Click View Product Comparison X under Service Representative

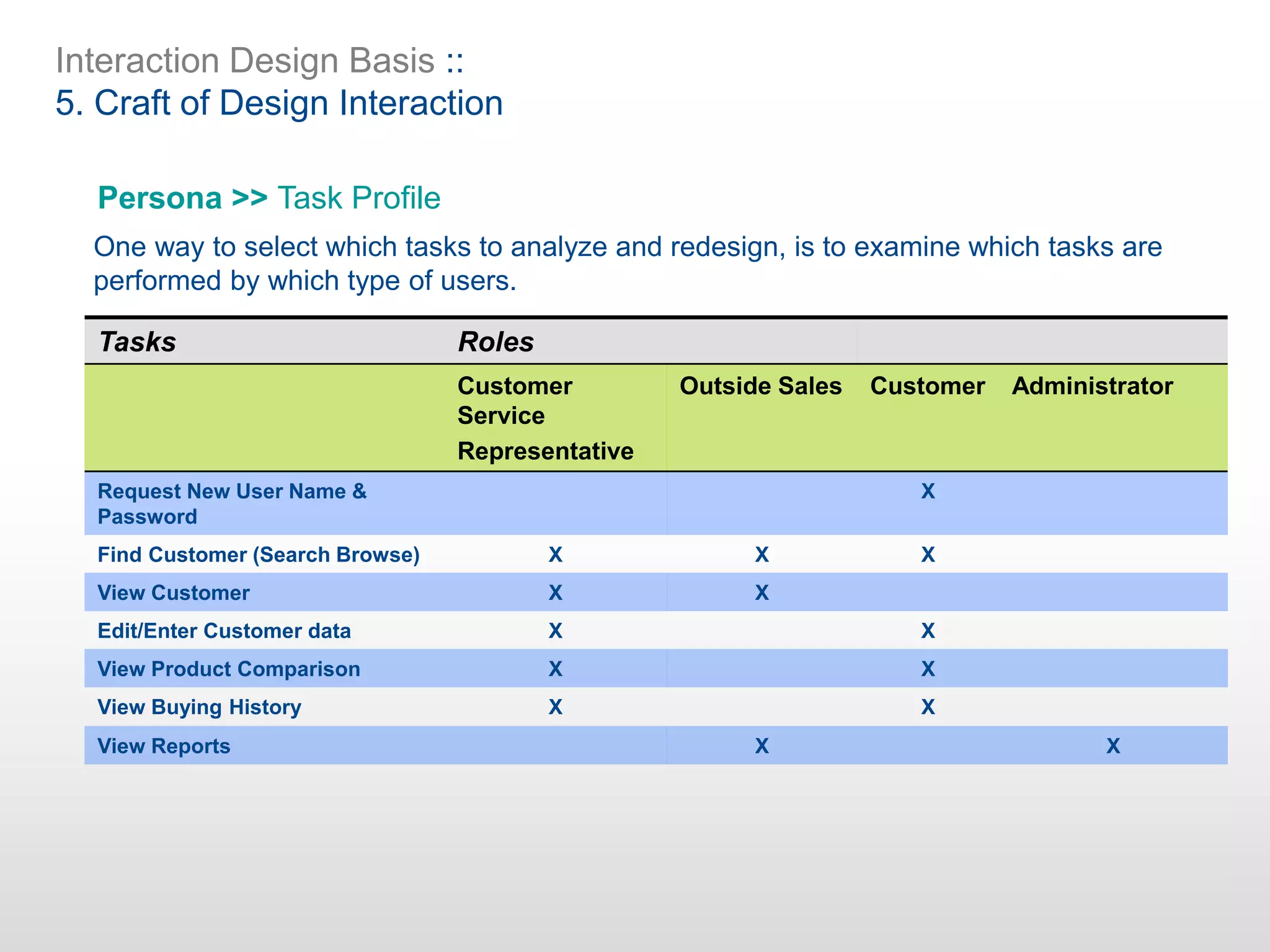click(556, 669)
